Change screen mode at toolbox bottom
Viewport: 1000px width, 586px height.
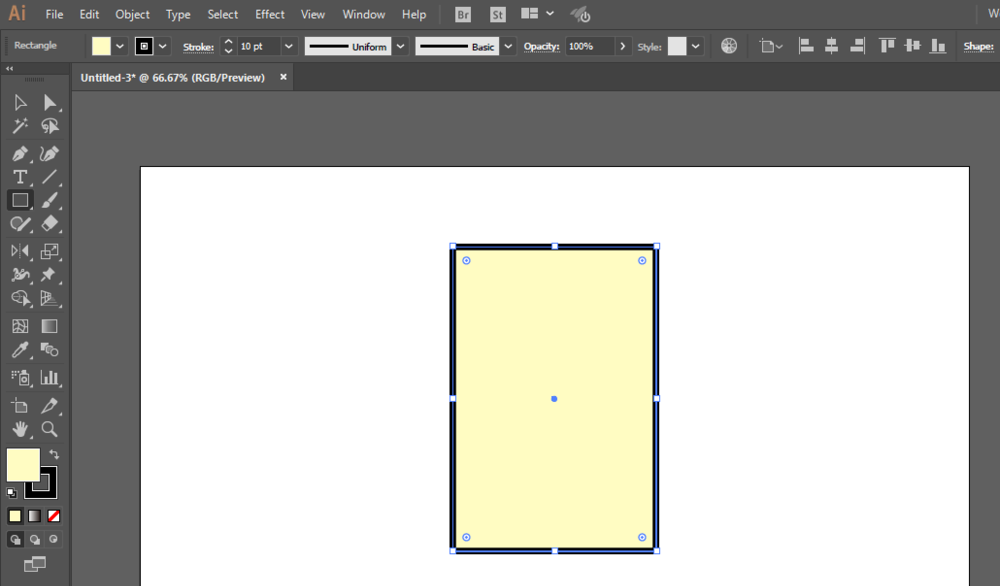(34, 564)
